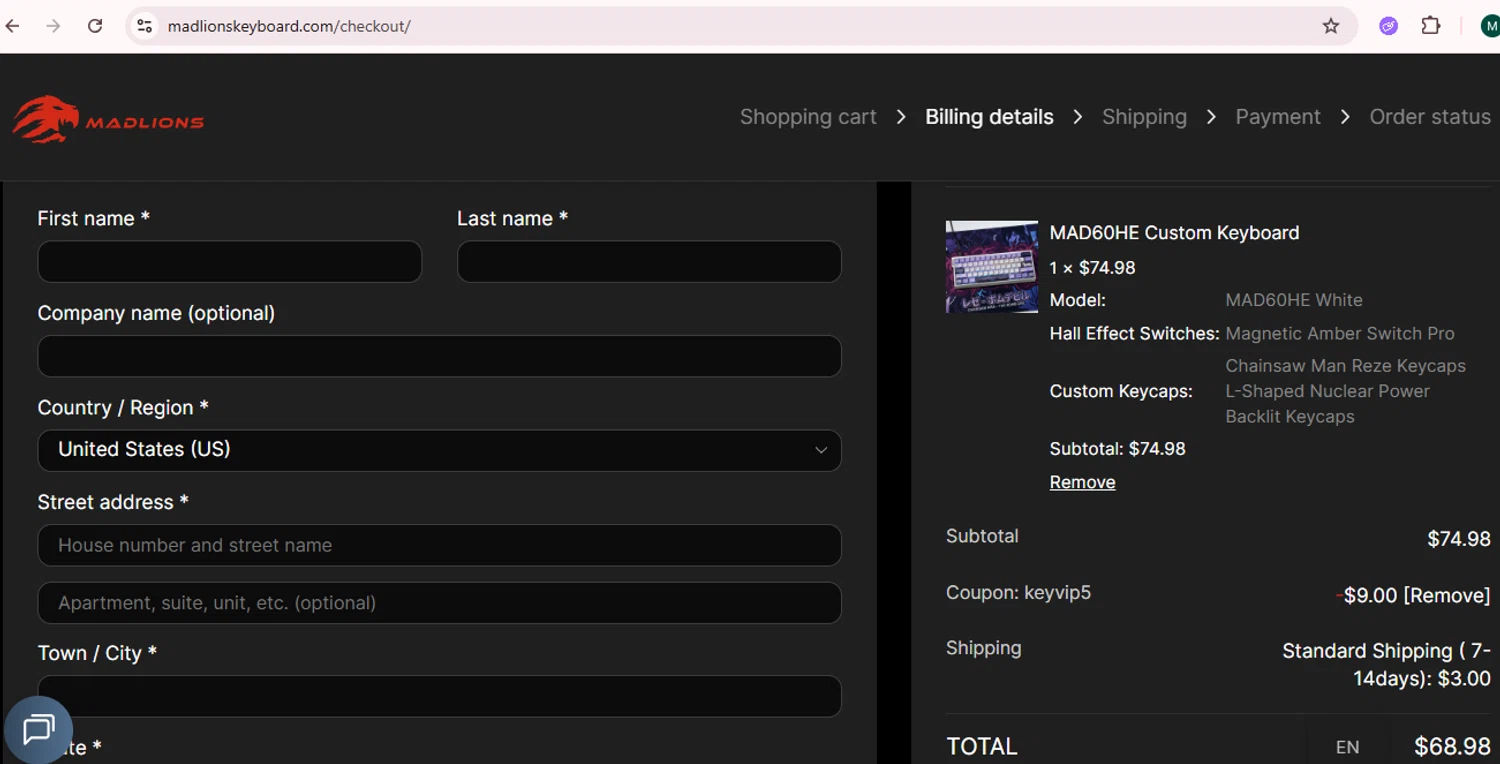The width and height of the screenshot is (1500, 764).
Task: Remove the MAD60HE keyboard from order
Action: tap(1082, 482)
